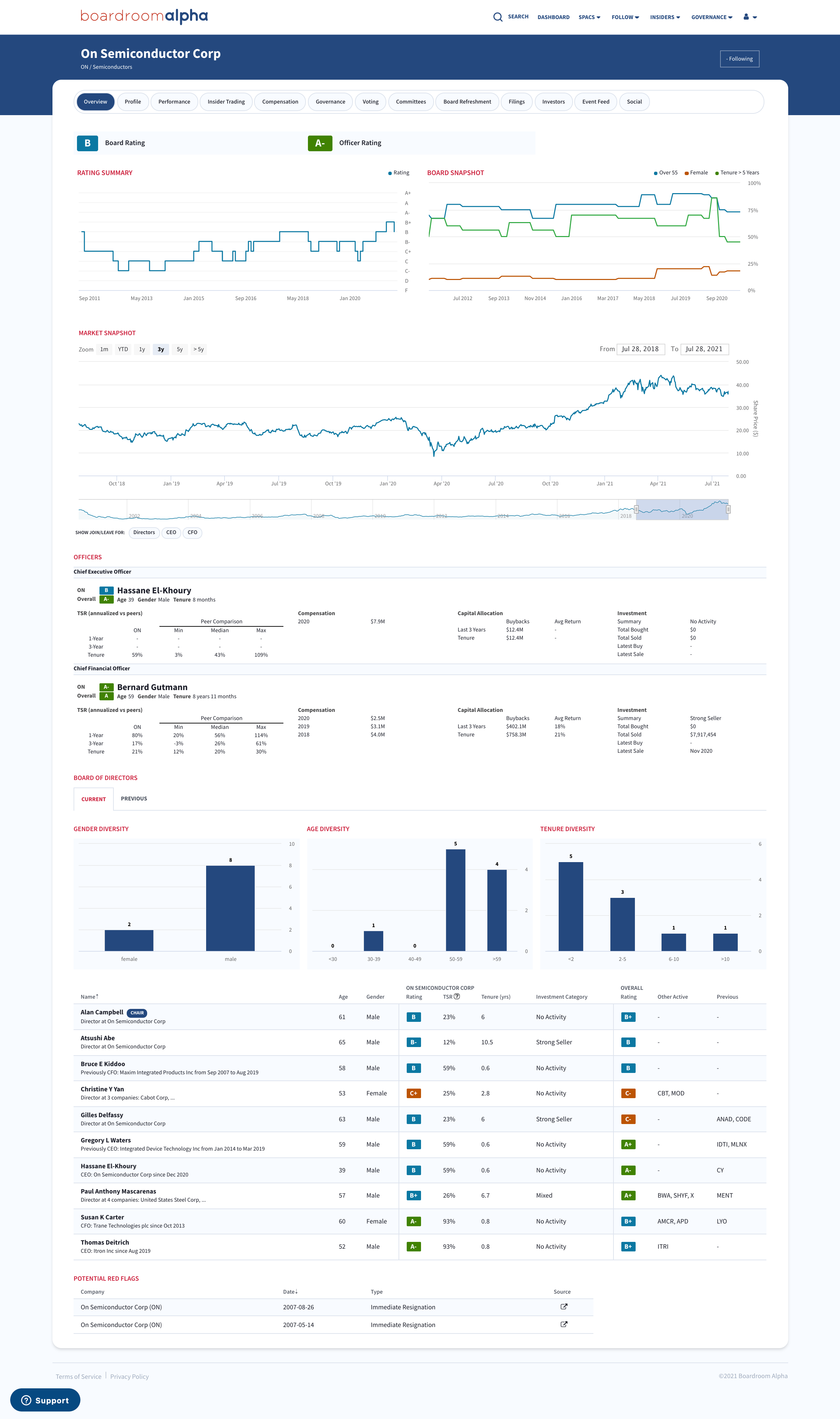Toggle CEO join/leave markers

point(171,532)
